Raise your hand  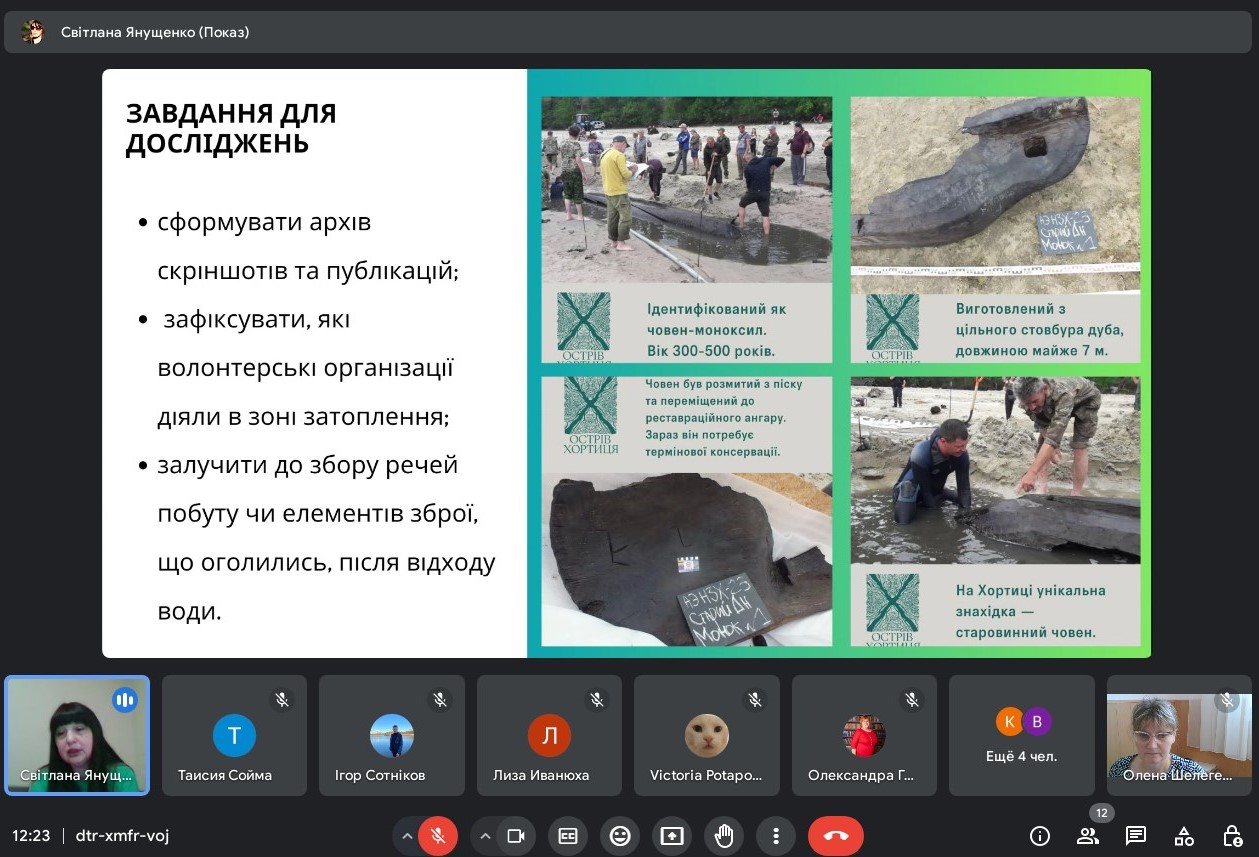click(x=724, y=836)
